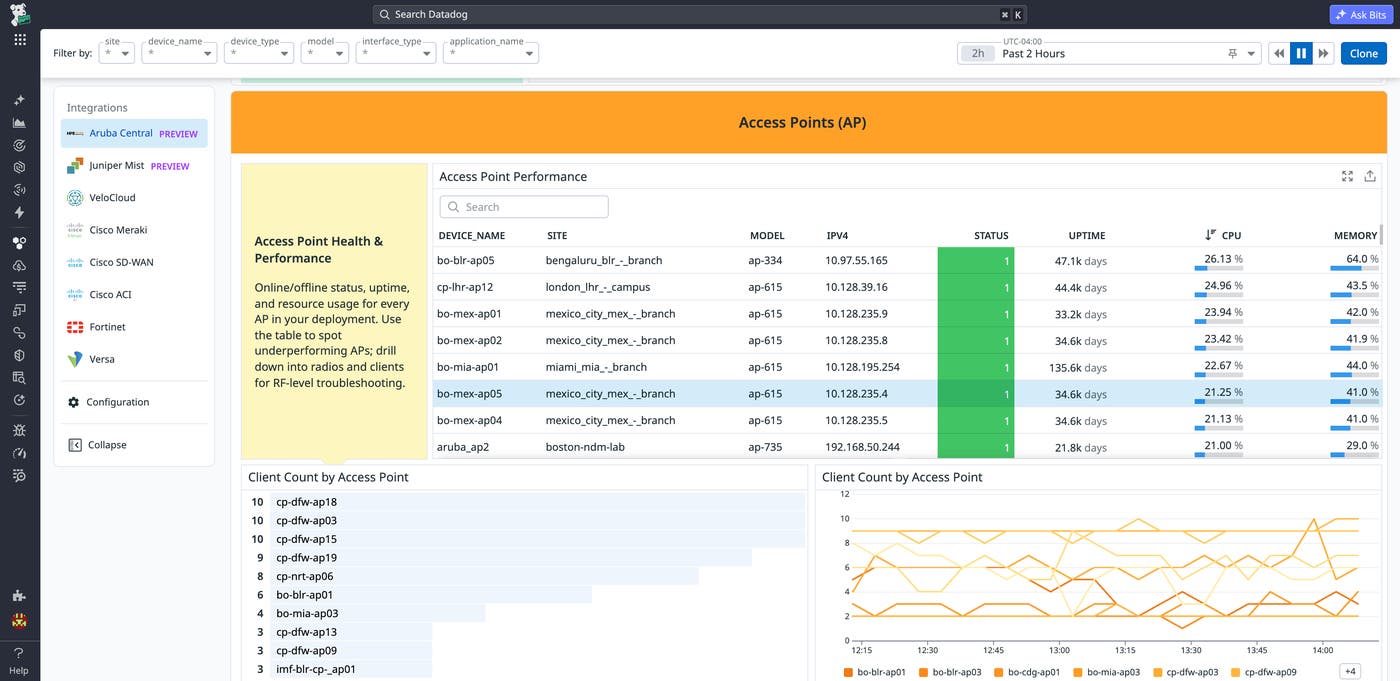Screen dimensions: 1400x681
Task: Open the model filter dropdown
Action: point(325,53)
